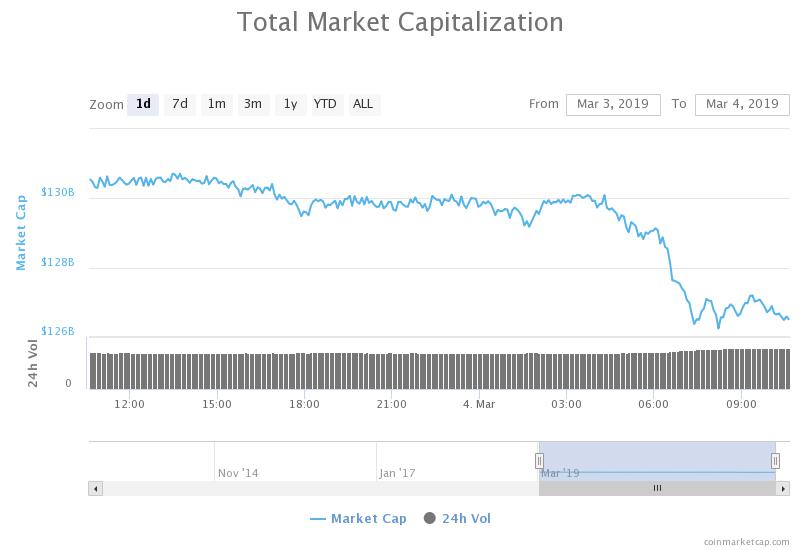Open the coinmarketcap.com credit link
The width and height of the screenshot is (800, 550).
[746, 541]
